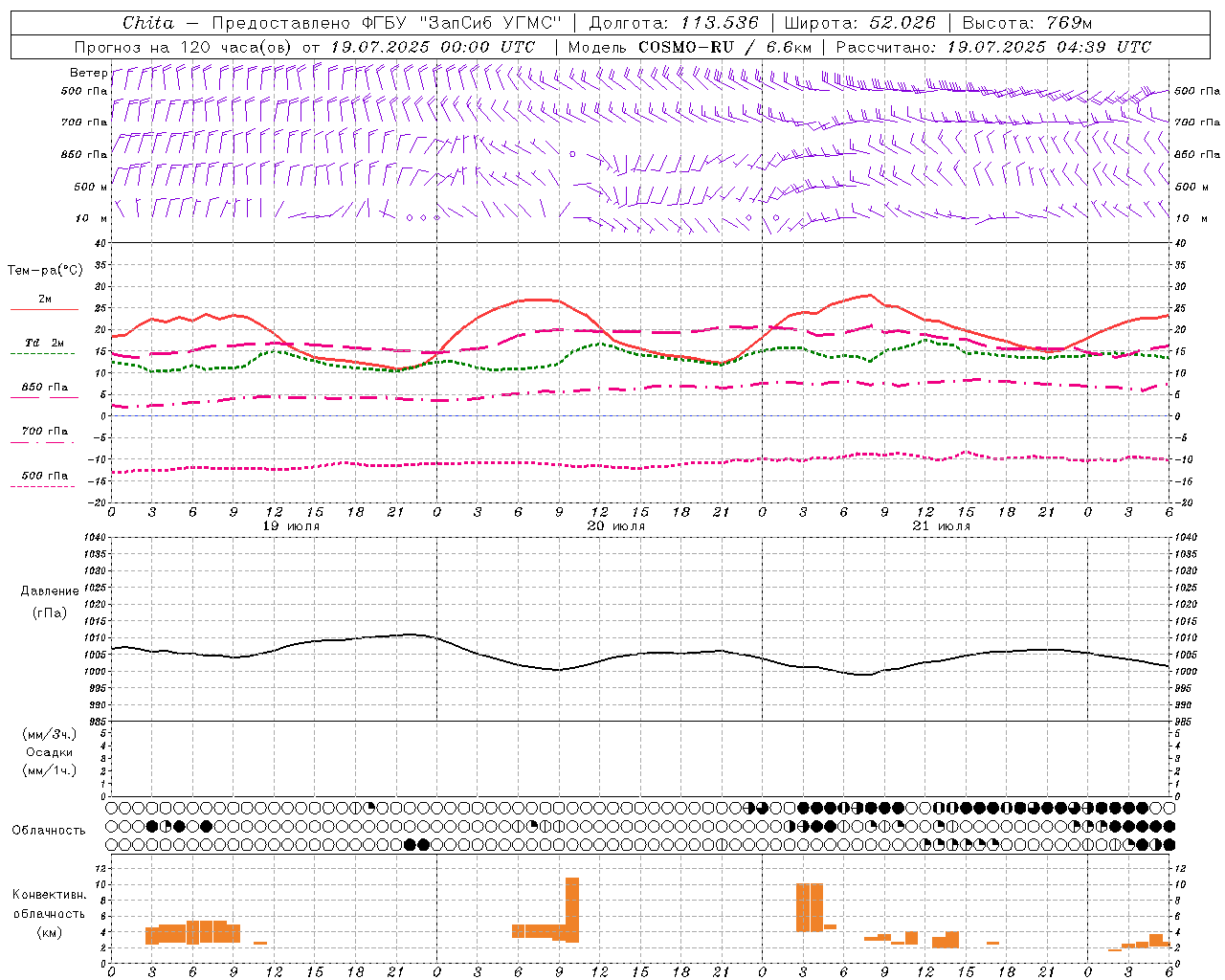Click the 19 июля date label
This screenshot has height=980, width=1225.
[291, 526]
